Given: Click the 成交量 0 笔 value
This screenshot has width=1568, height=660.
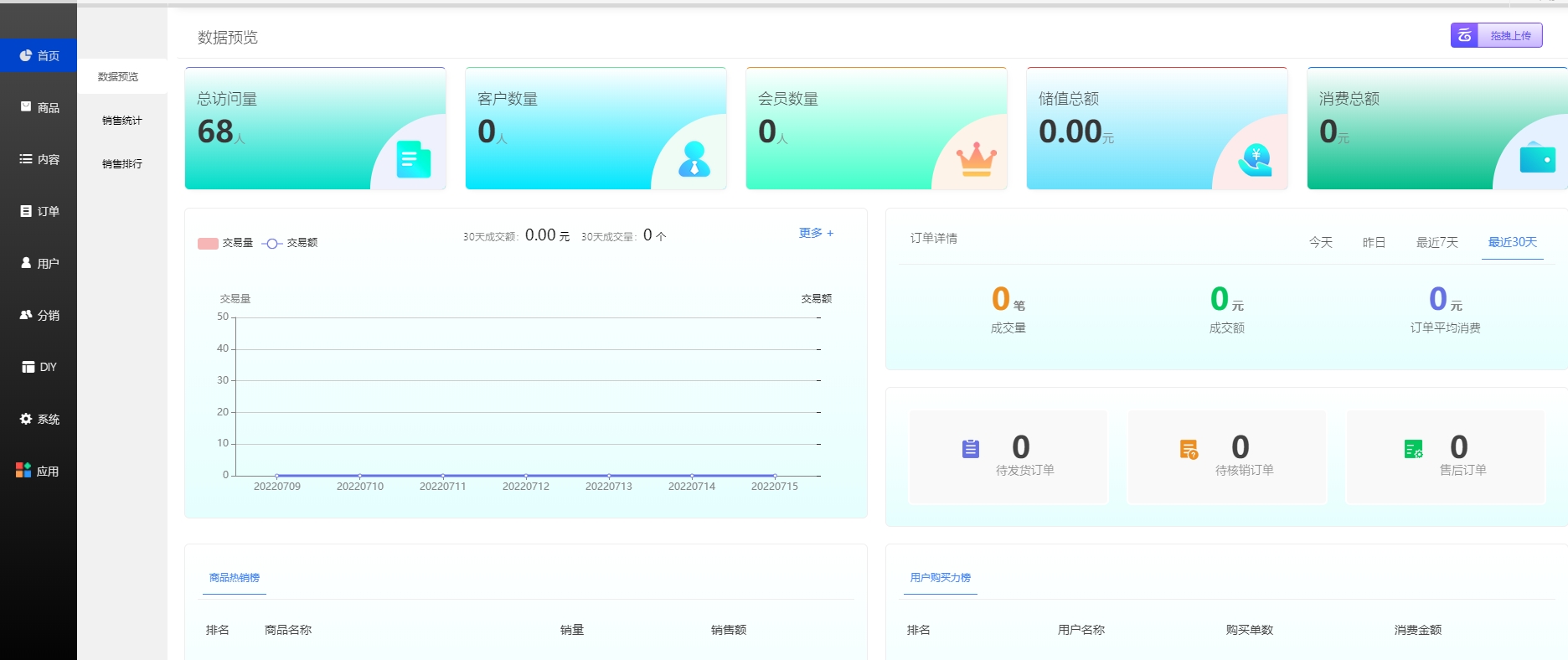Looking at the screenshot, I should tap(1008, 299).
